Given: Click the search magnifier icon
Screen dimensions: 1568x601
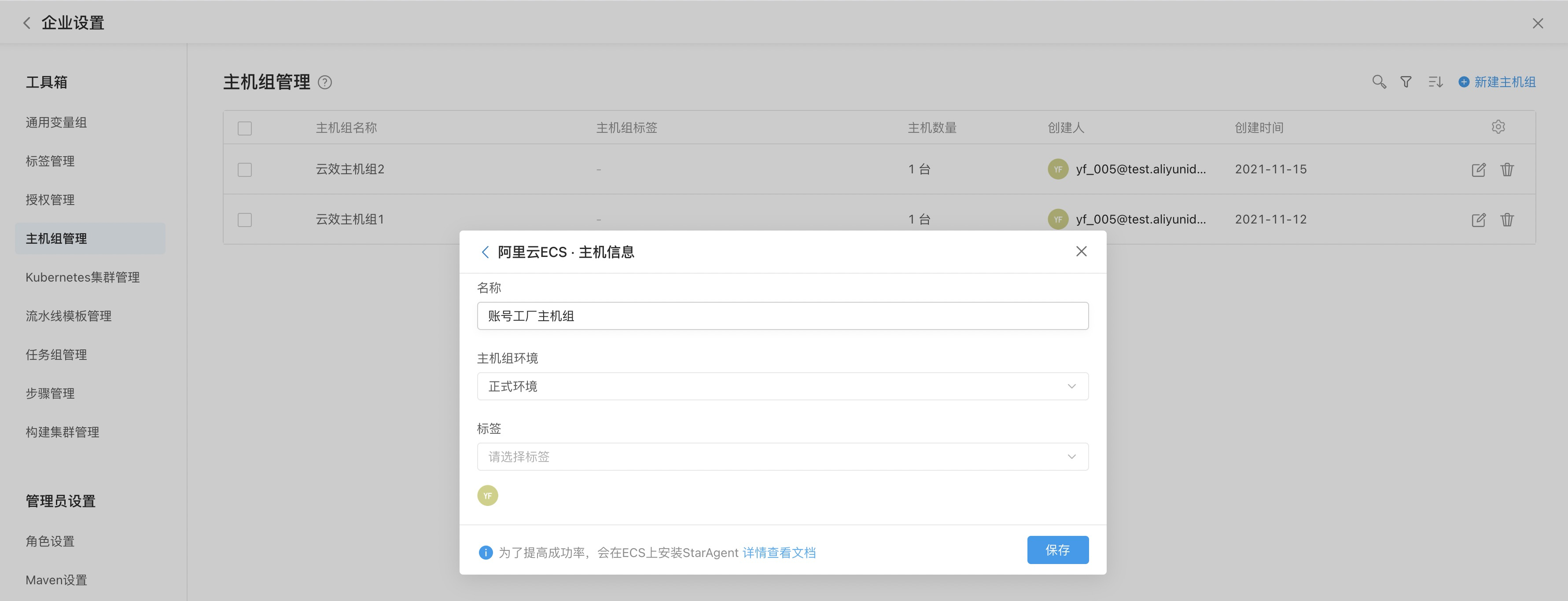Looking at the screenshot, I should coord(1379,82).
